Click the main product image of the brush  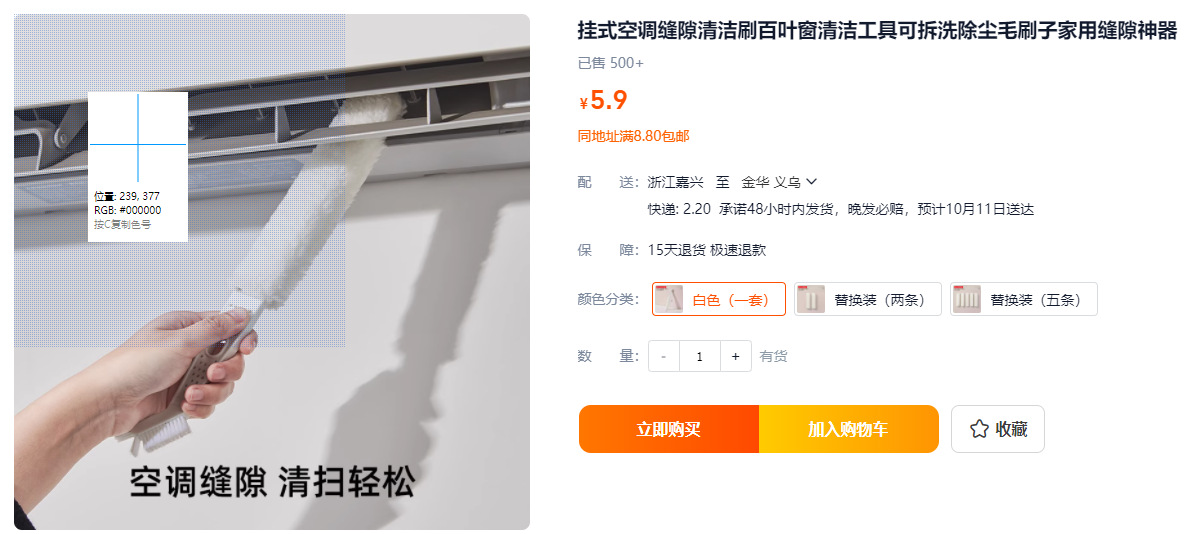click(x=272, y=272)
